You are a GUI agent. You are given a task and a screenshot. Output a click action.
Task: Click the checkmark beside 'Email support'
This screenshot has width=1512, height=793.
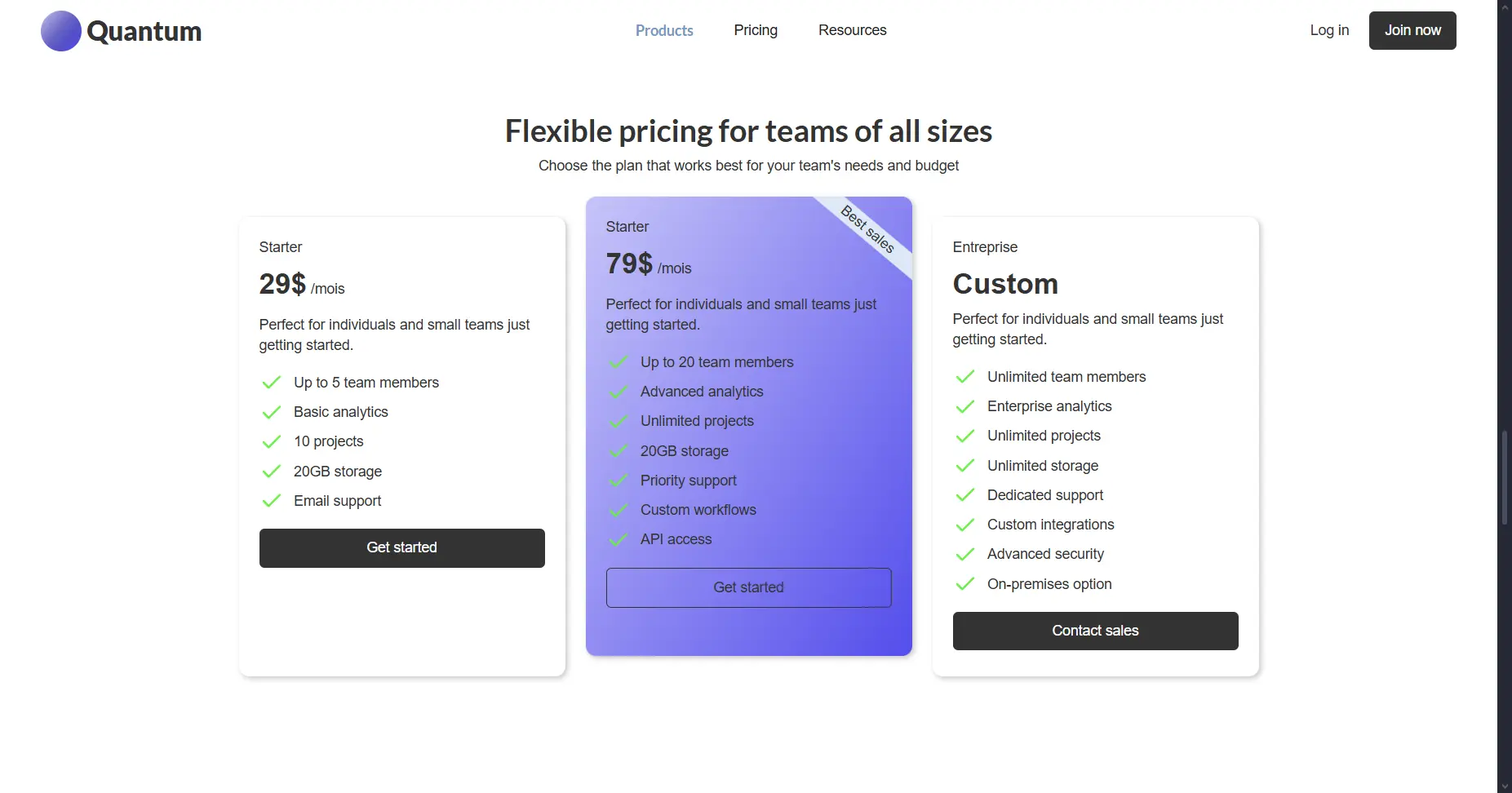tap(270, 500)
